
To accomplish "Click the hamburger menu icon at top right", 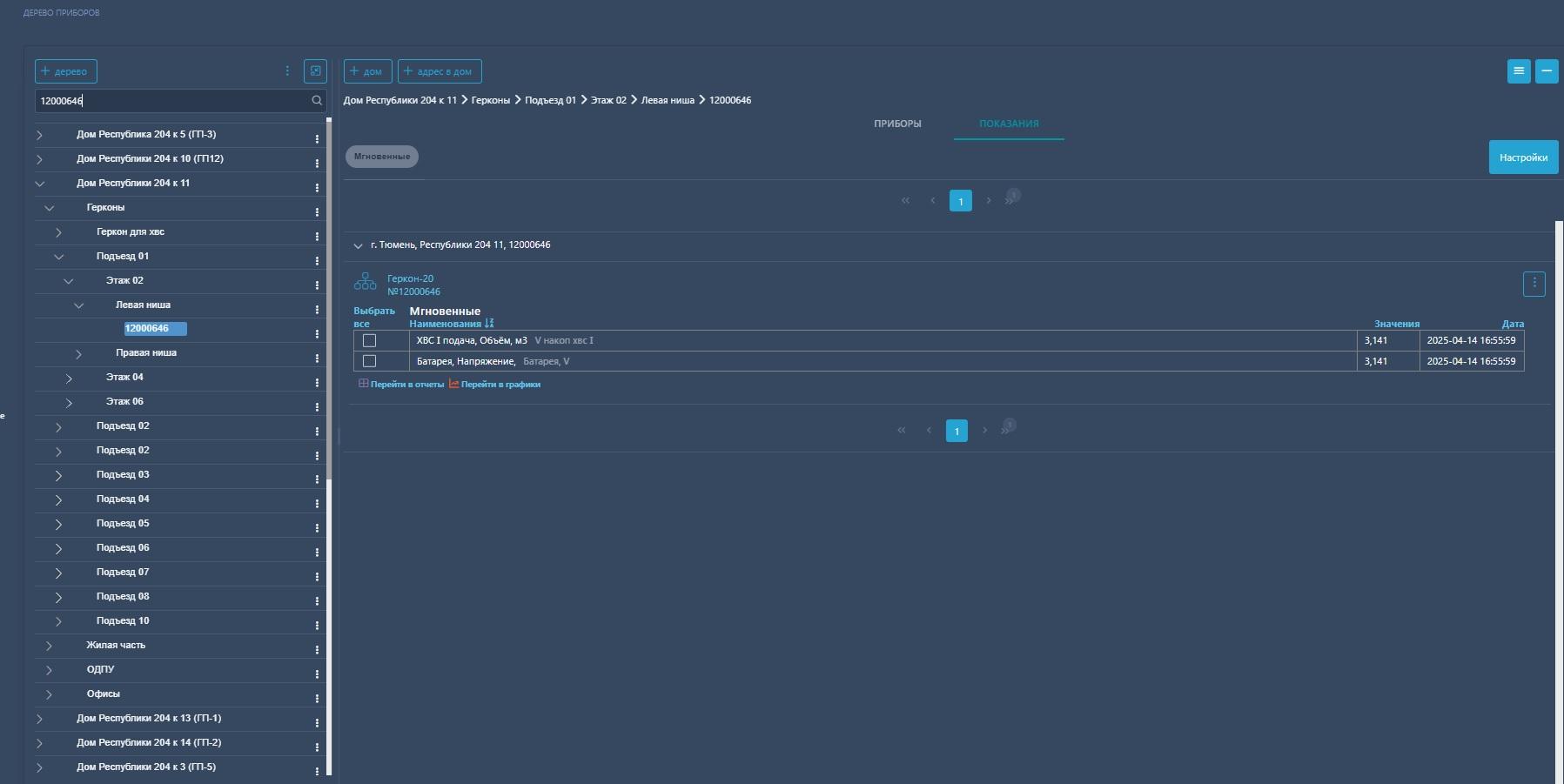I will pyautogui.click(x=1518, y=71).
